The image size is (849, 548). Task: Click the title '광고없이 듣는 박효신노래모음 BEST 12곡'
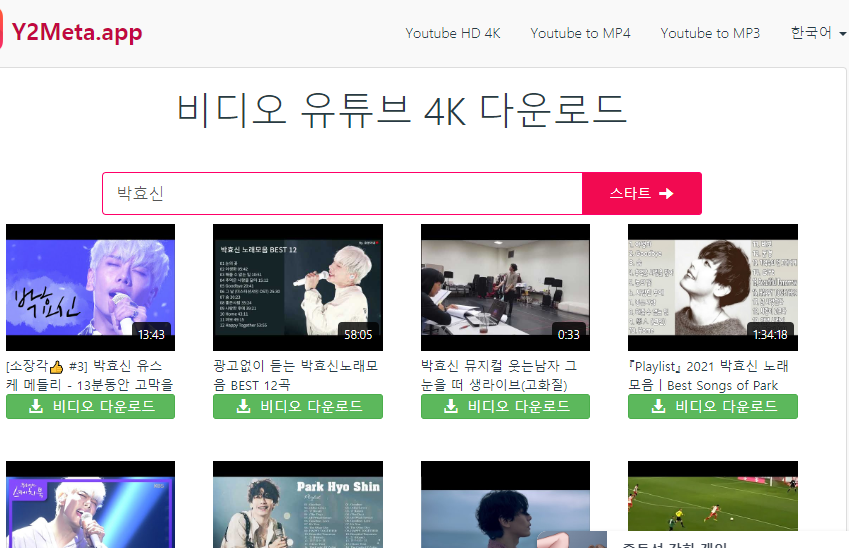(296, 375)
